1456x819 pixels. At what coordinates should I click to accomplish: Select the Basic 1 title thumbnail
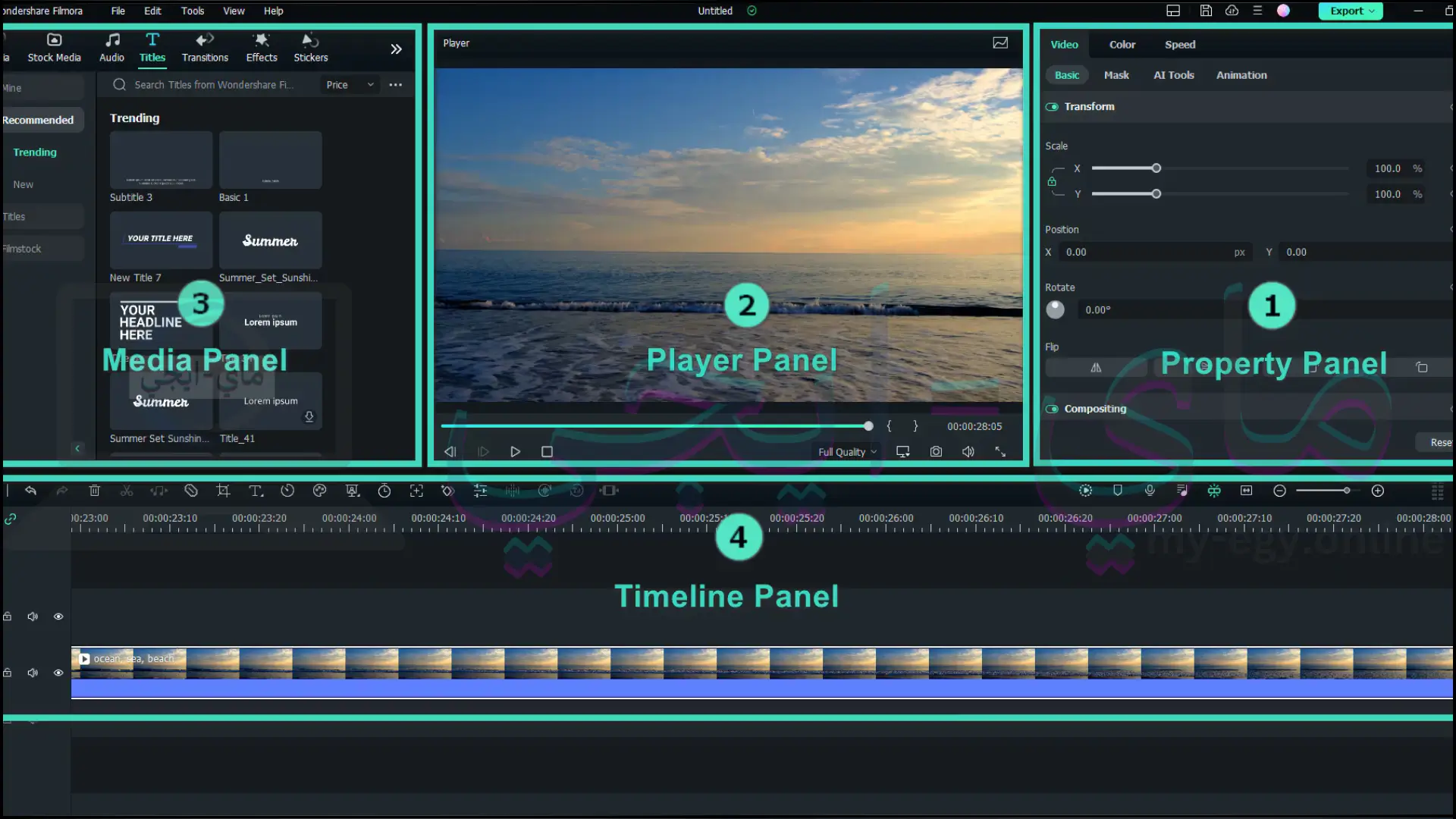[270, 160]
